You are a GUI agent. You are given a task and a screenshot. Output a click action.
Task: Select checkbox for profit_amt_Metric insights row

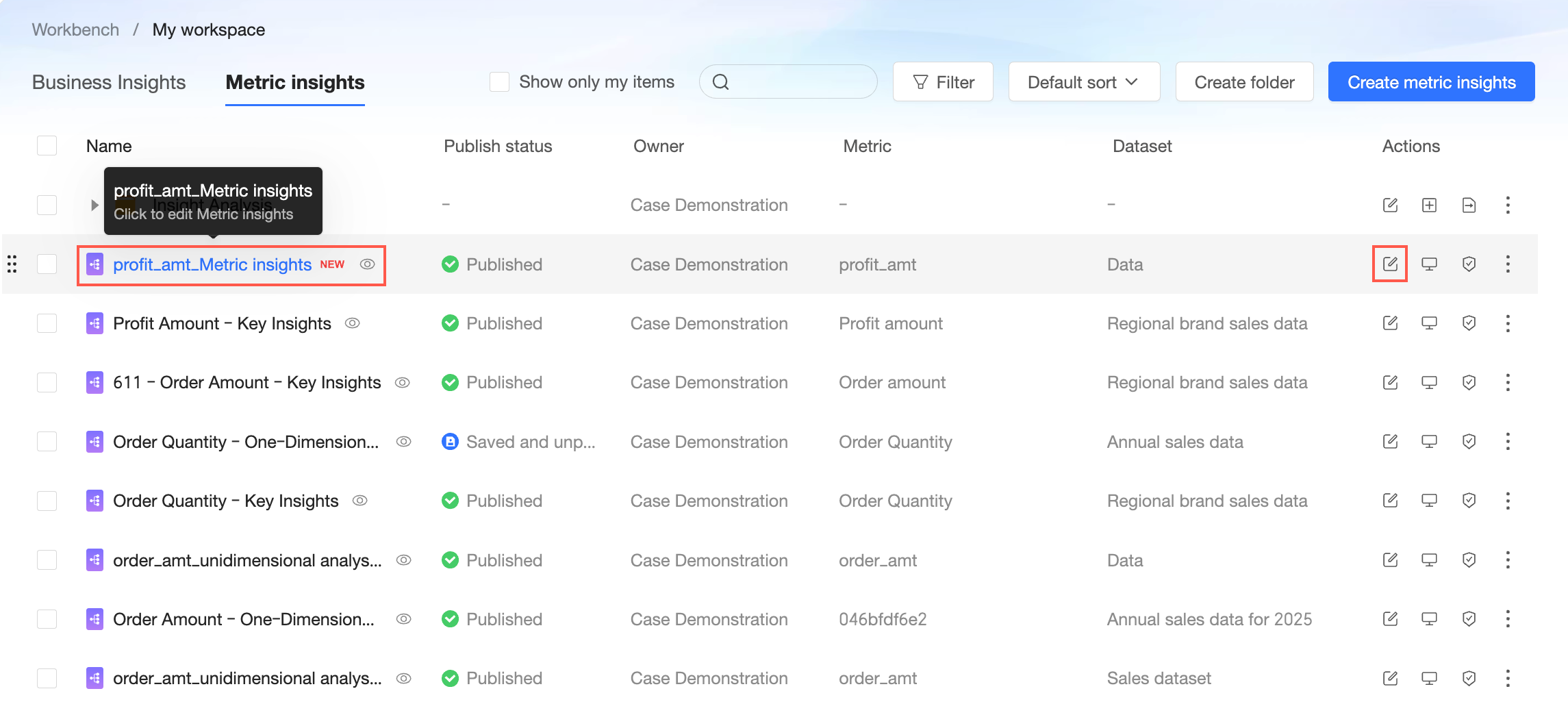tap(47, 264)
